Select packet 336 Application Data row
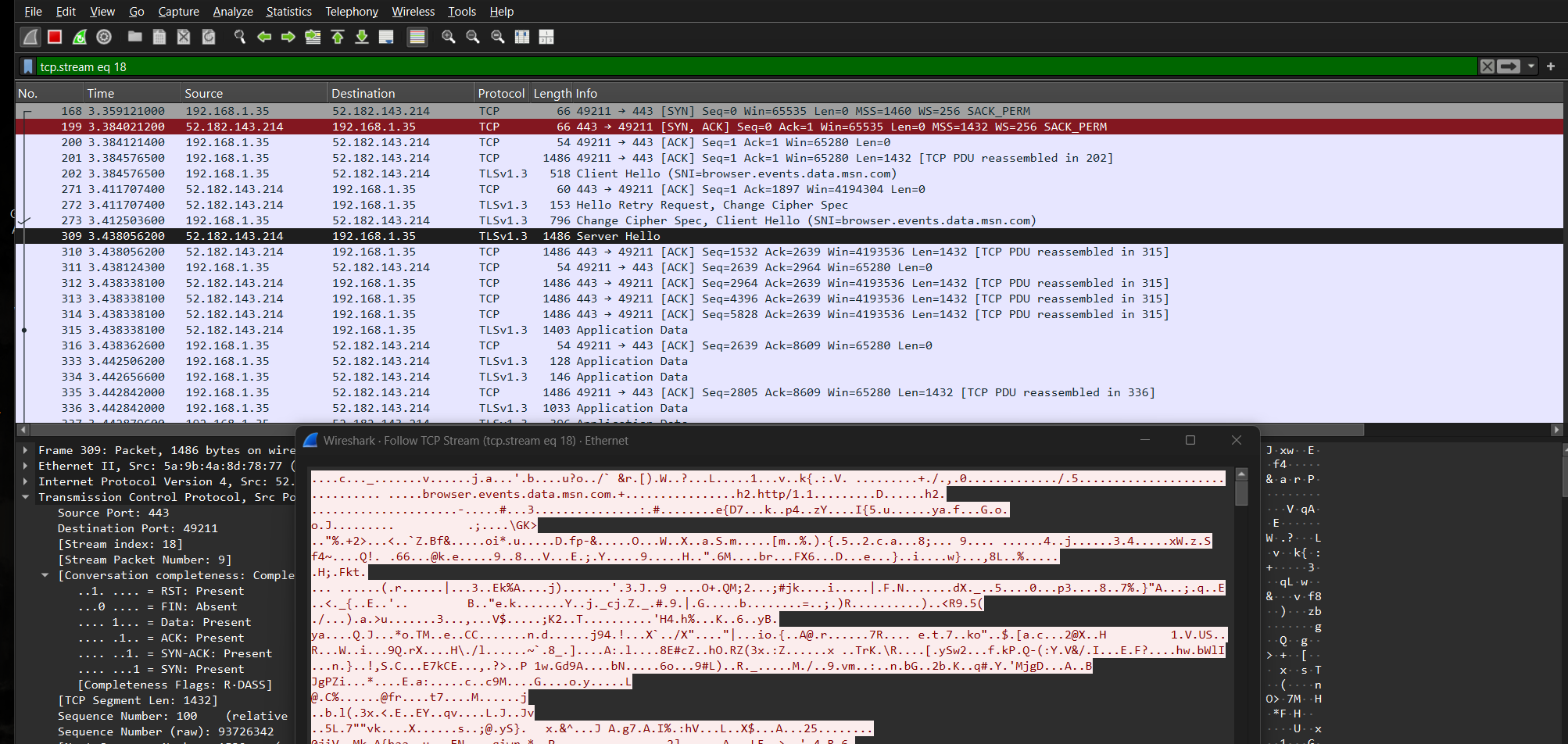This screenshot has height=744, width=1568. (789, 408)
